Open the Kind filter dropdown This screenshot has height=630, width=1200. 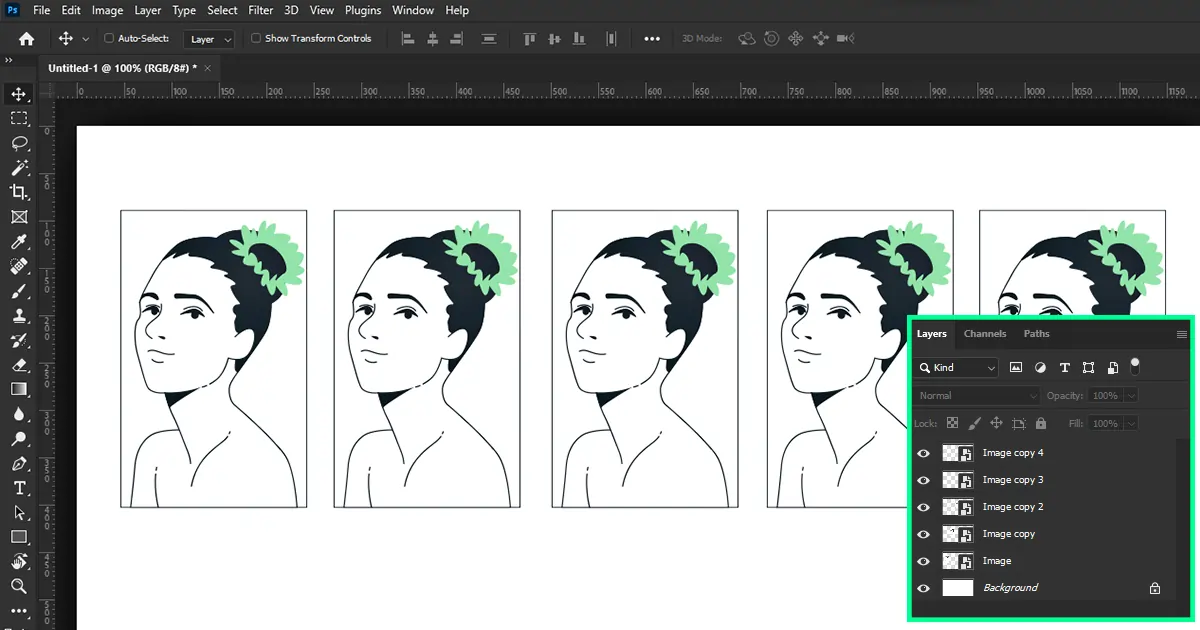(957, 368)
